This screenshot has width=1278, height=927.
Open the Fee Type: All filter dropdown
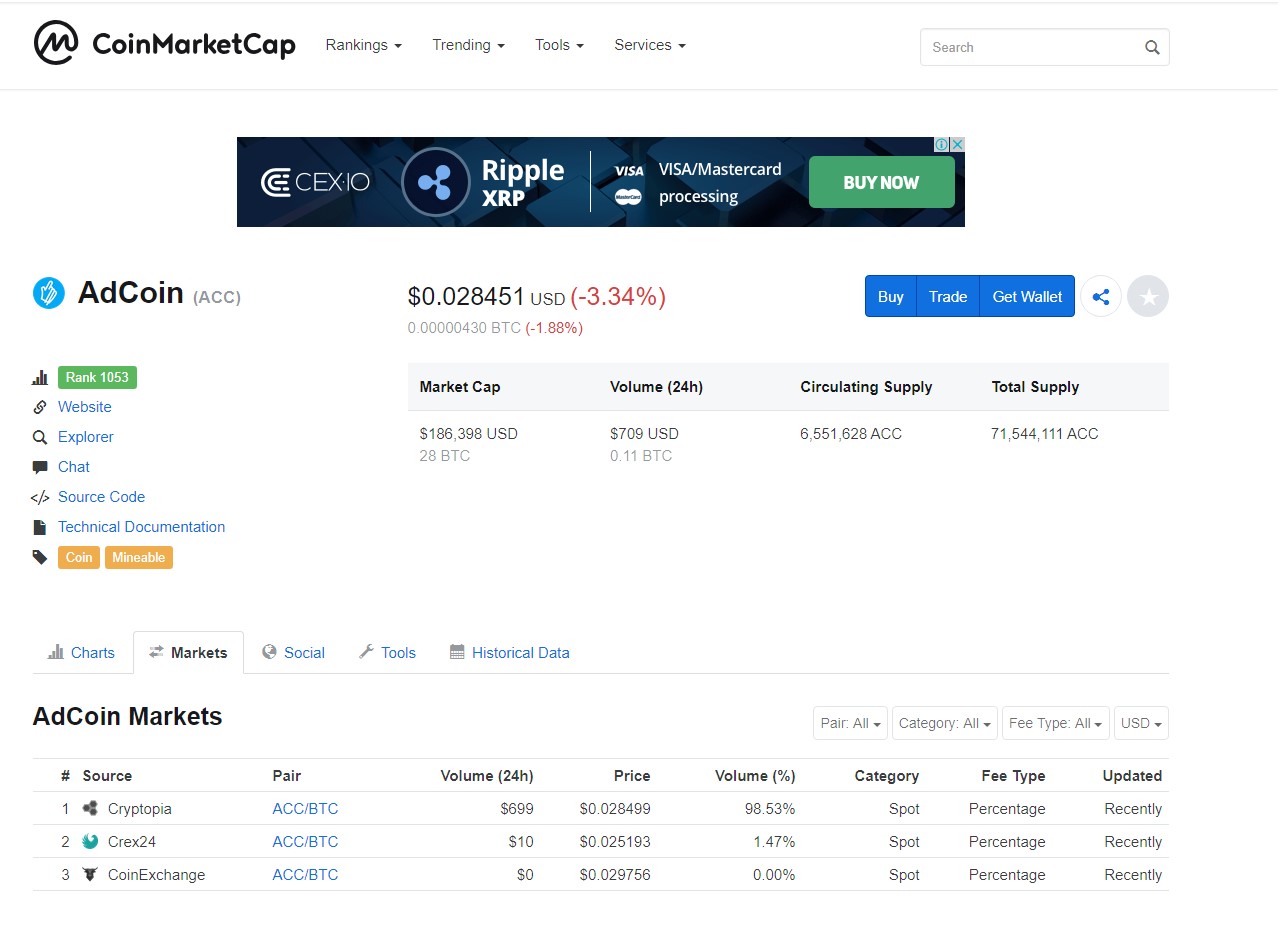click(1056, 723)
